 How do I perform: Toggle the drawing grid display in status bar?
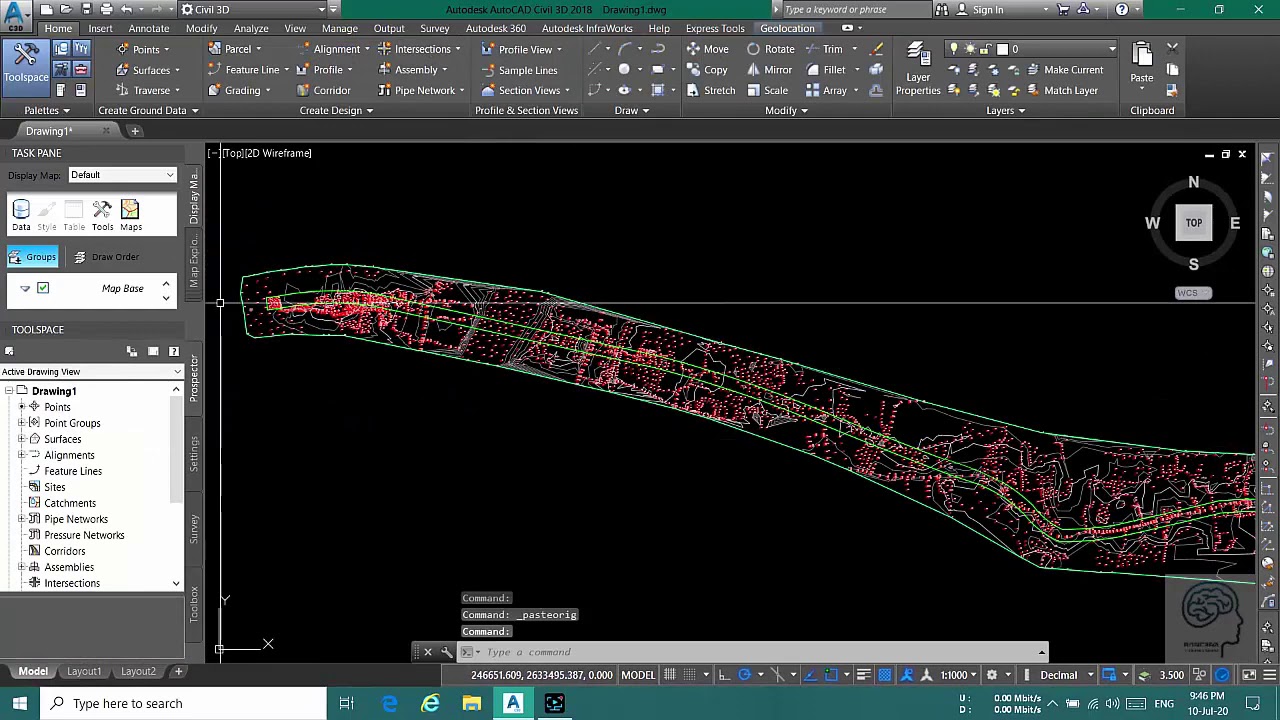tap(670, 675)
